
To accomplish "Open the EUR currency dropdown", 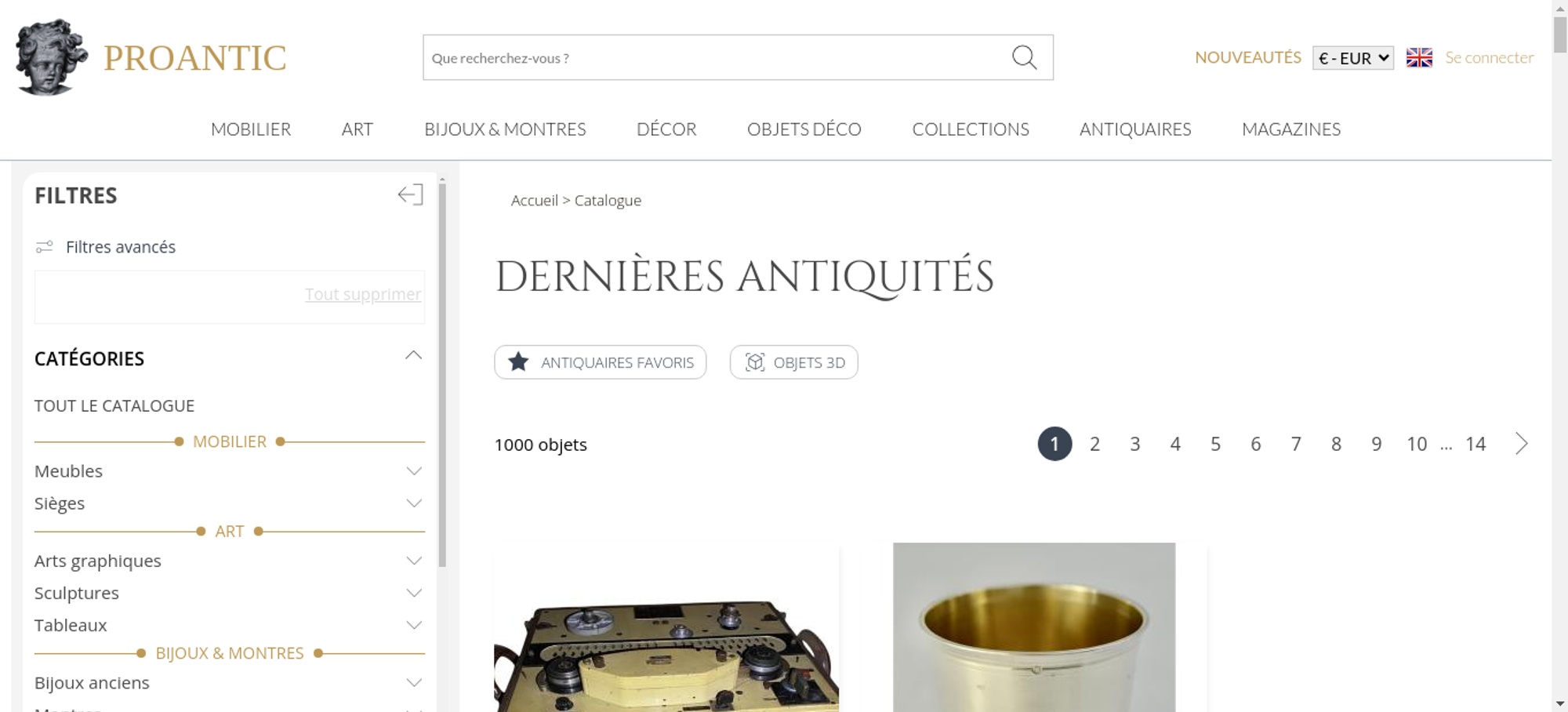I will (1353, 58).
